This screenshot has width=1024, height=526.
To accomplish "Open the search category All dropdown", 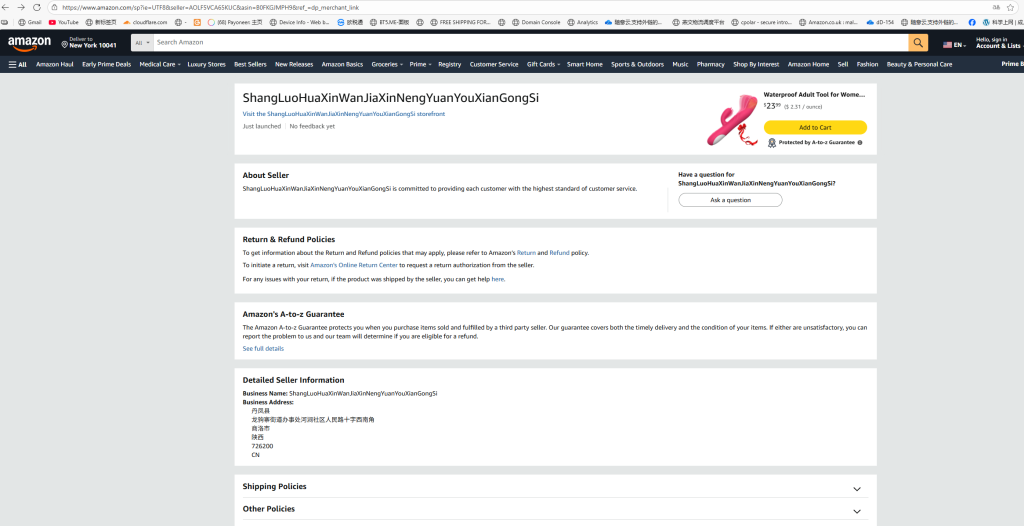I will click(x=140, y=42).
